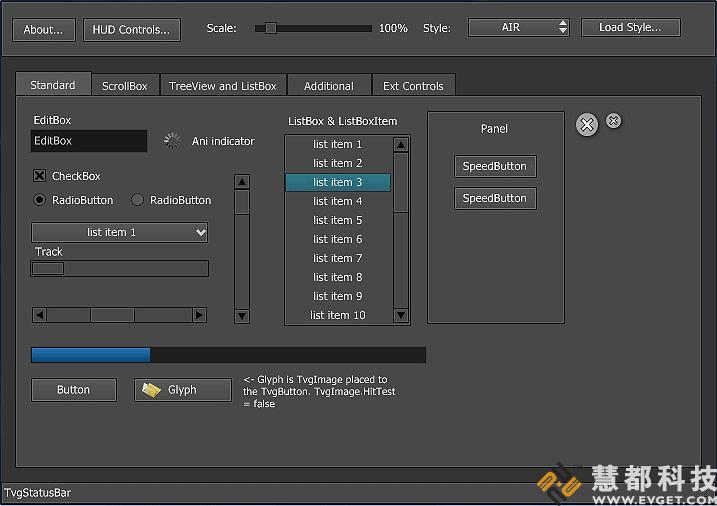Click the standalone vertical scrollbar thumb

pos(242,202)
